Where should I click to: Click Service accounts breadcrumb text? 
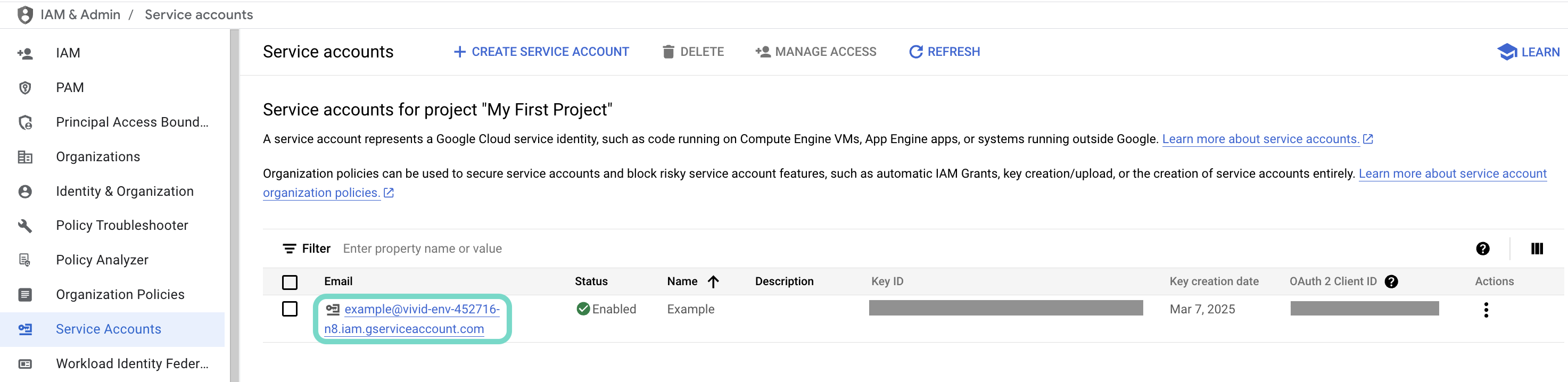(x=199, y=14)
